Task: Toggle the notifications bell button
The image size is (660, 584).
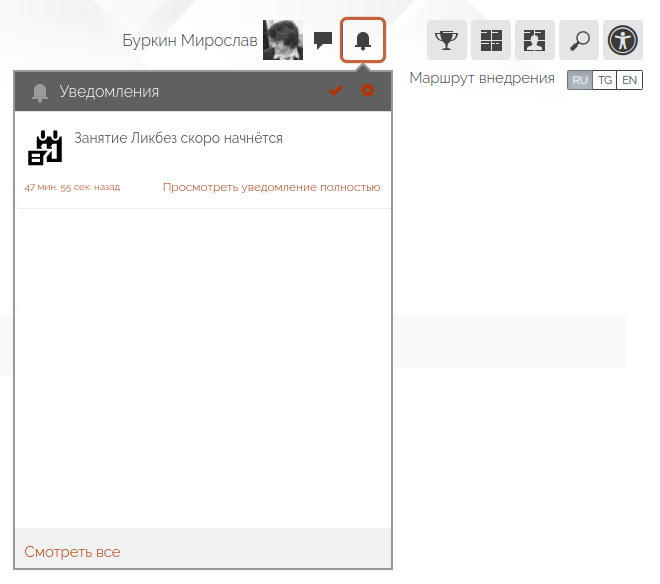Action: click(x=363, y=40)
